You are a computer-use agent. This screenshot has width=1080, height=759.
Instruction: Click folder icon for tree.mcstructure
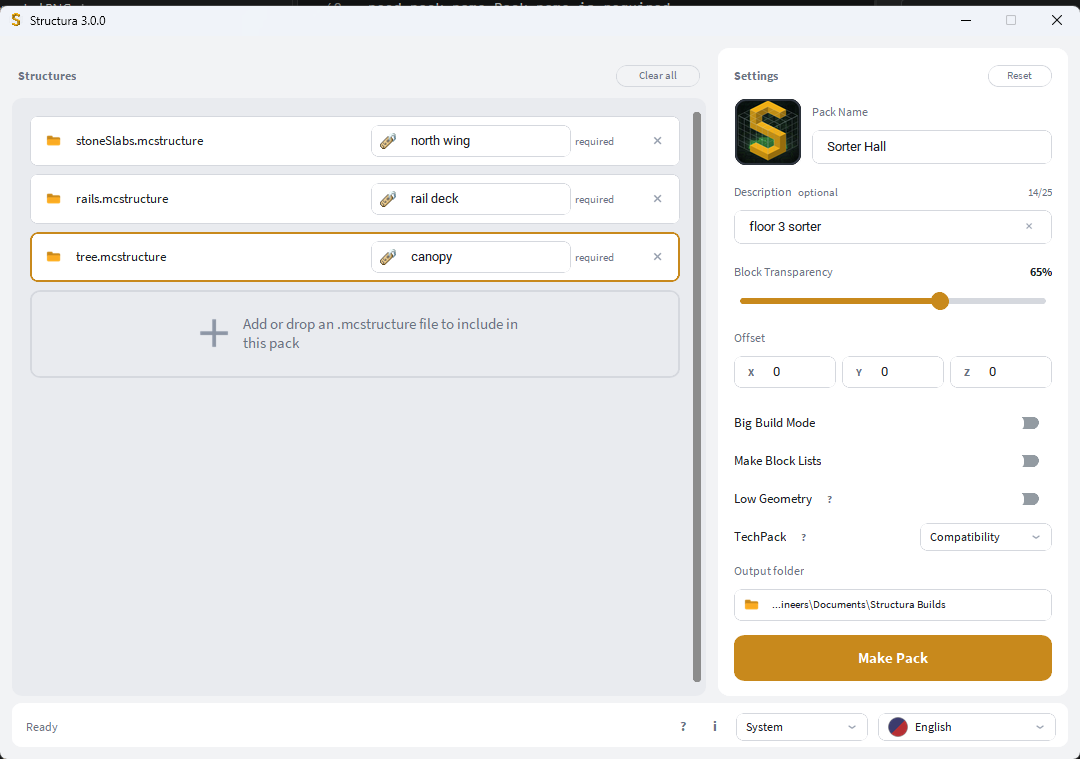tap(53, 256)
